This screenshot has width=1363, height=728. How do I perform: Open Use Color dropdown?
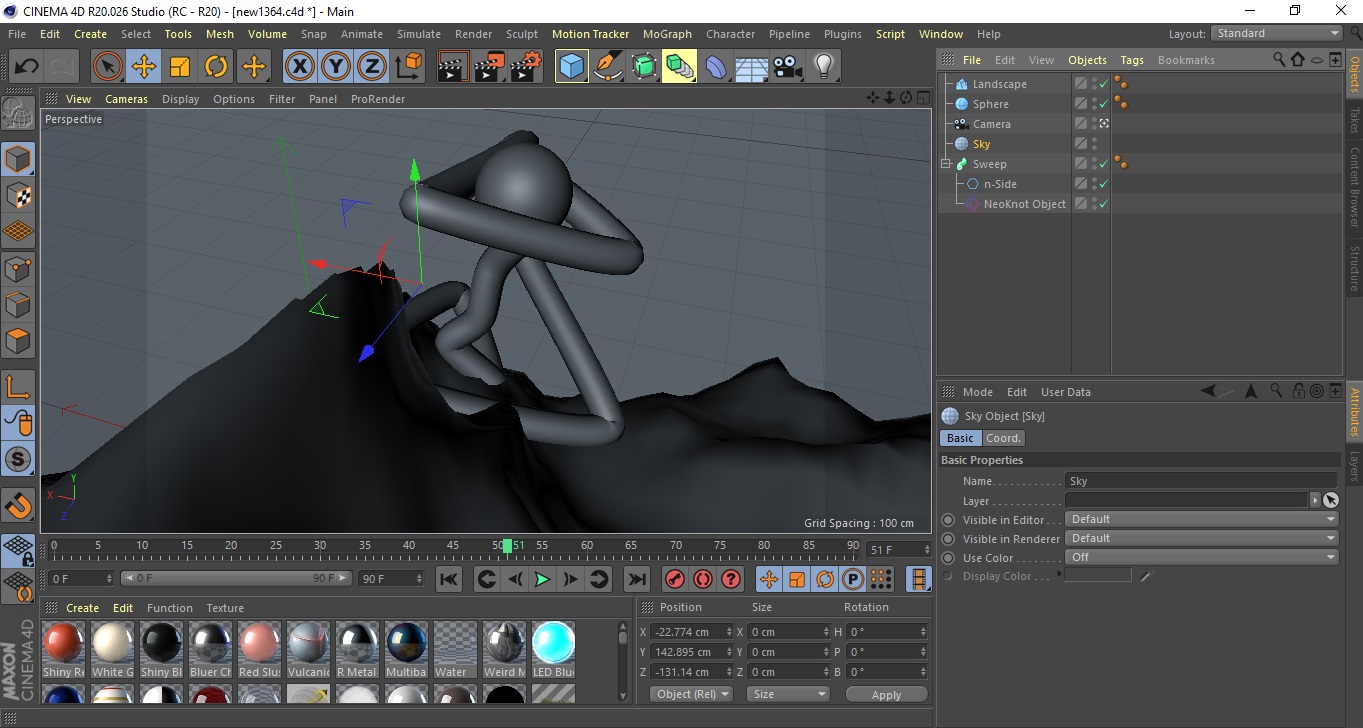1202,557
